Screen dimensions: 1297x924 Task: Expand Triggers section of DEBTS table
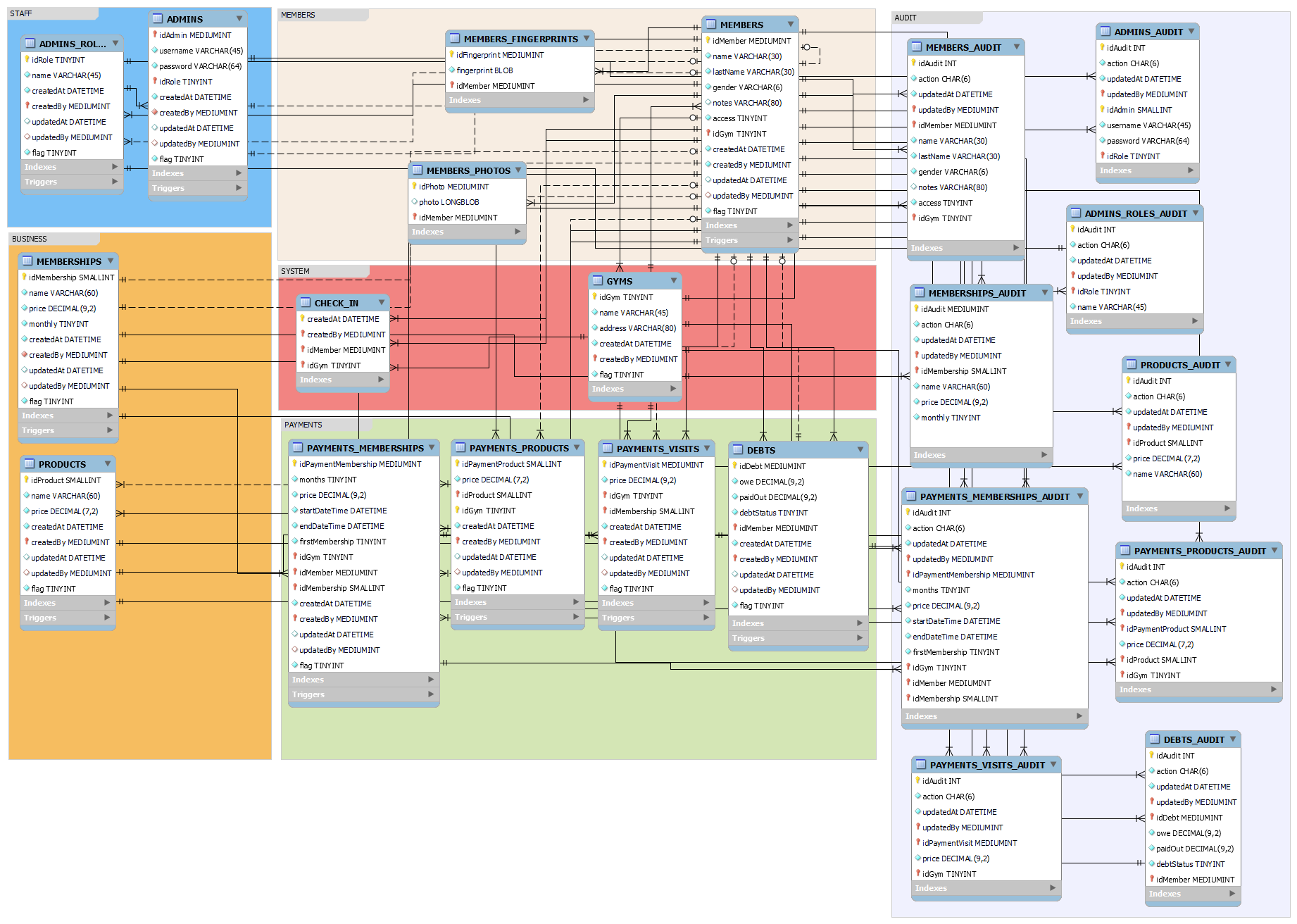(860, 638)
